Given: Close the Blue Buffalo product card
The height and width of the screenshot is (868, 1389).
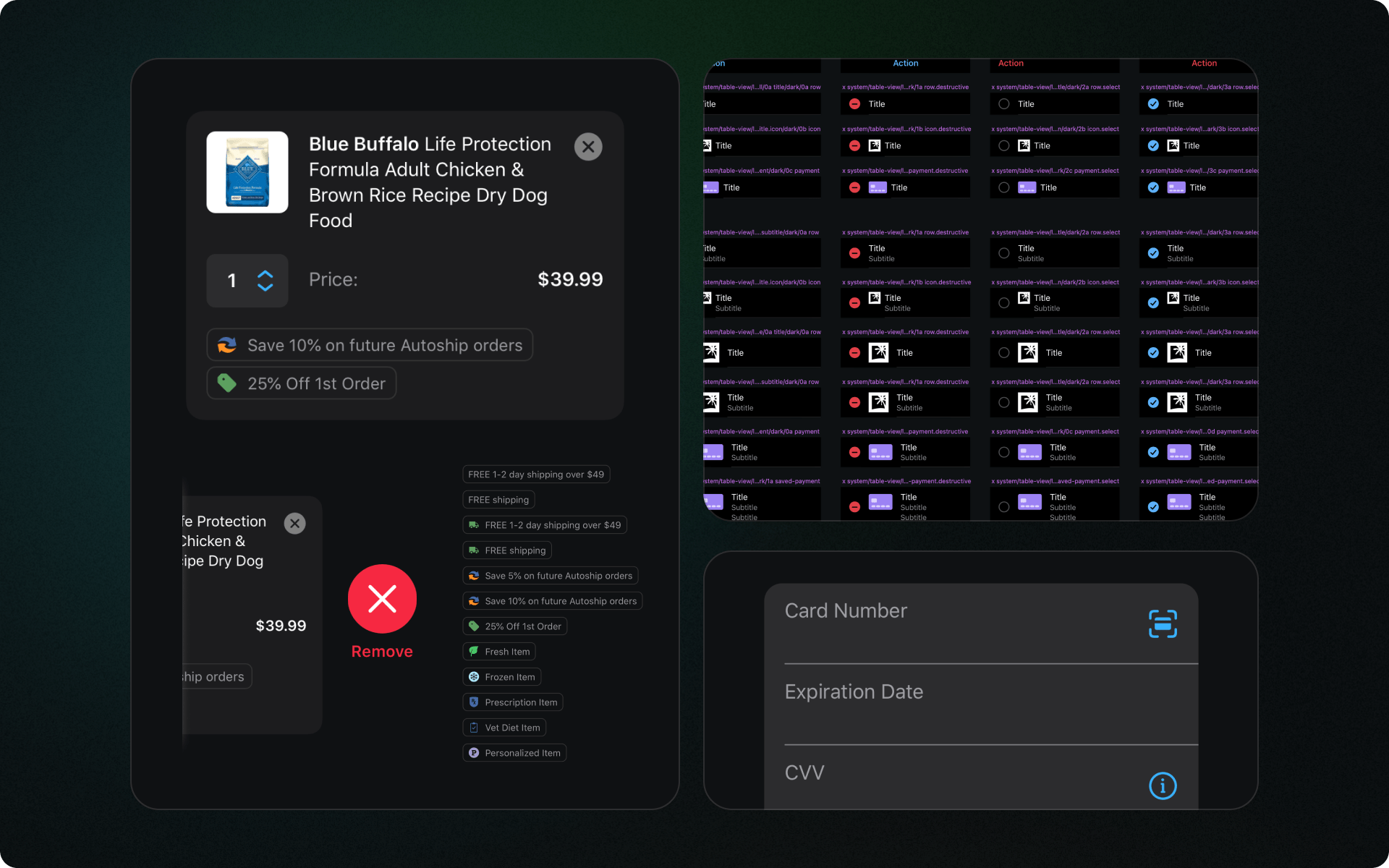Looking at the screenshot, I should tap(588, 147).
